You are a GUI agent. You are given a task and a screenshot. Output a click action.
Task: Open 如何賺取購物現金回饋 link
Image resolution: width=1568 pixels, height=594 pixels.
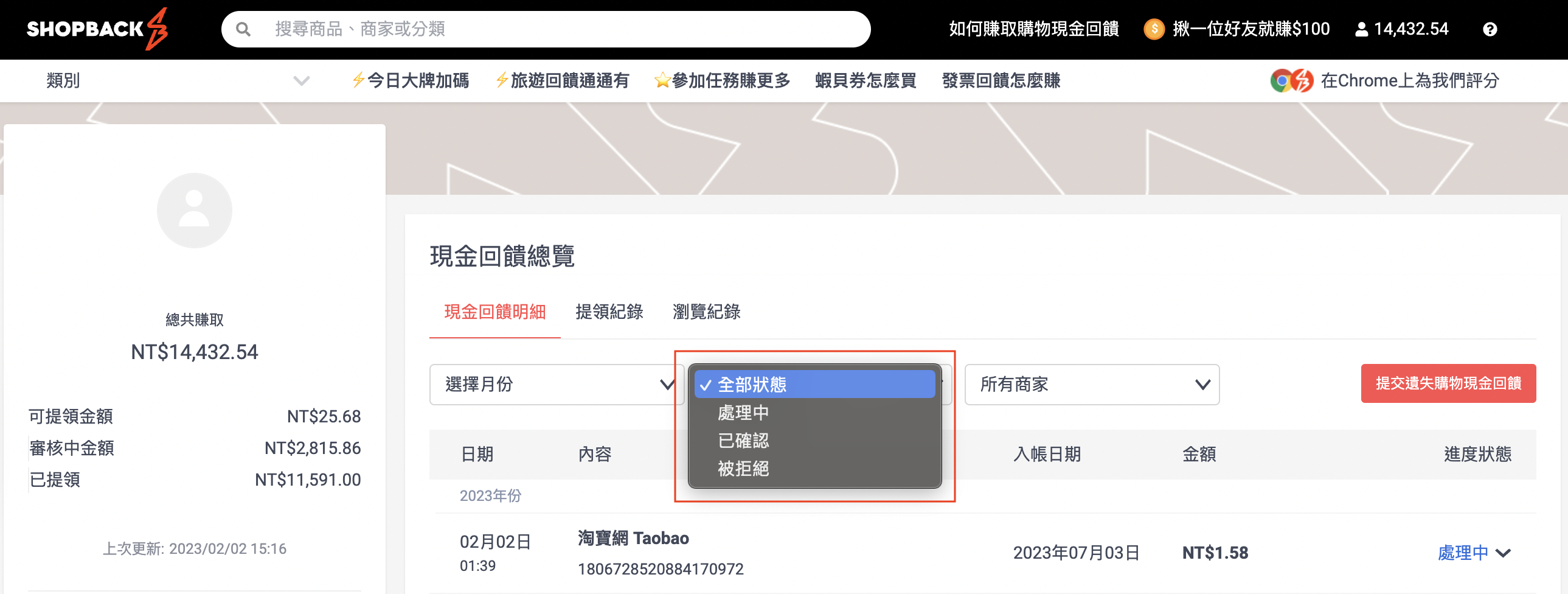(x=1033, y=29)
